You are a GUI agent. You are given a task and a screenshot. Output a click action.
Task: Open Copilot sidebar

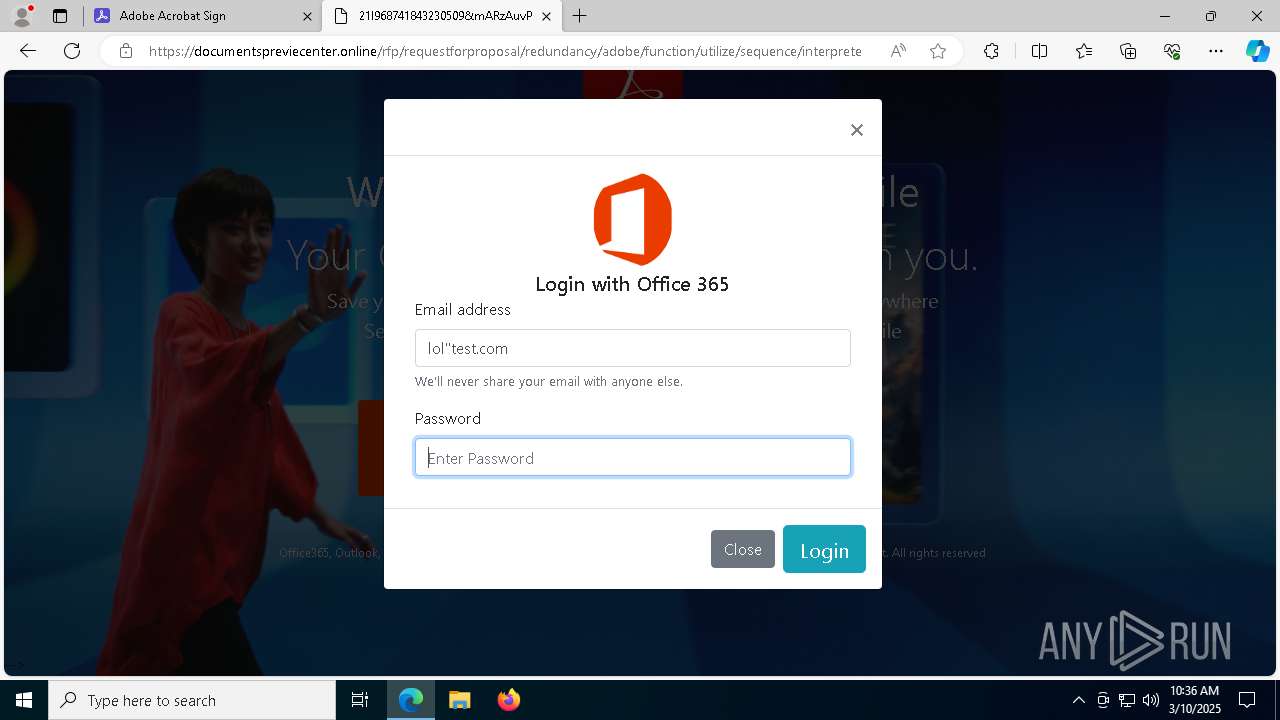click(x=1257, y=51)
